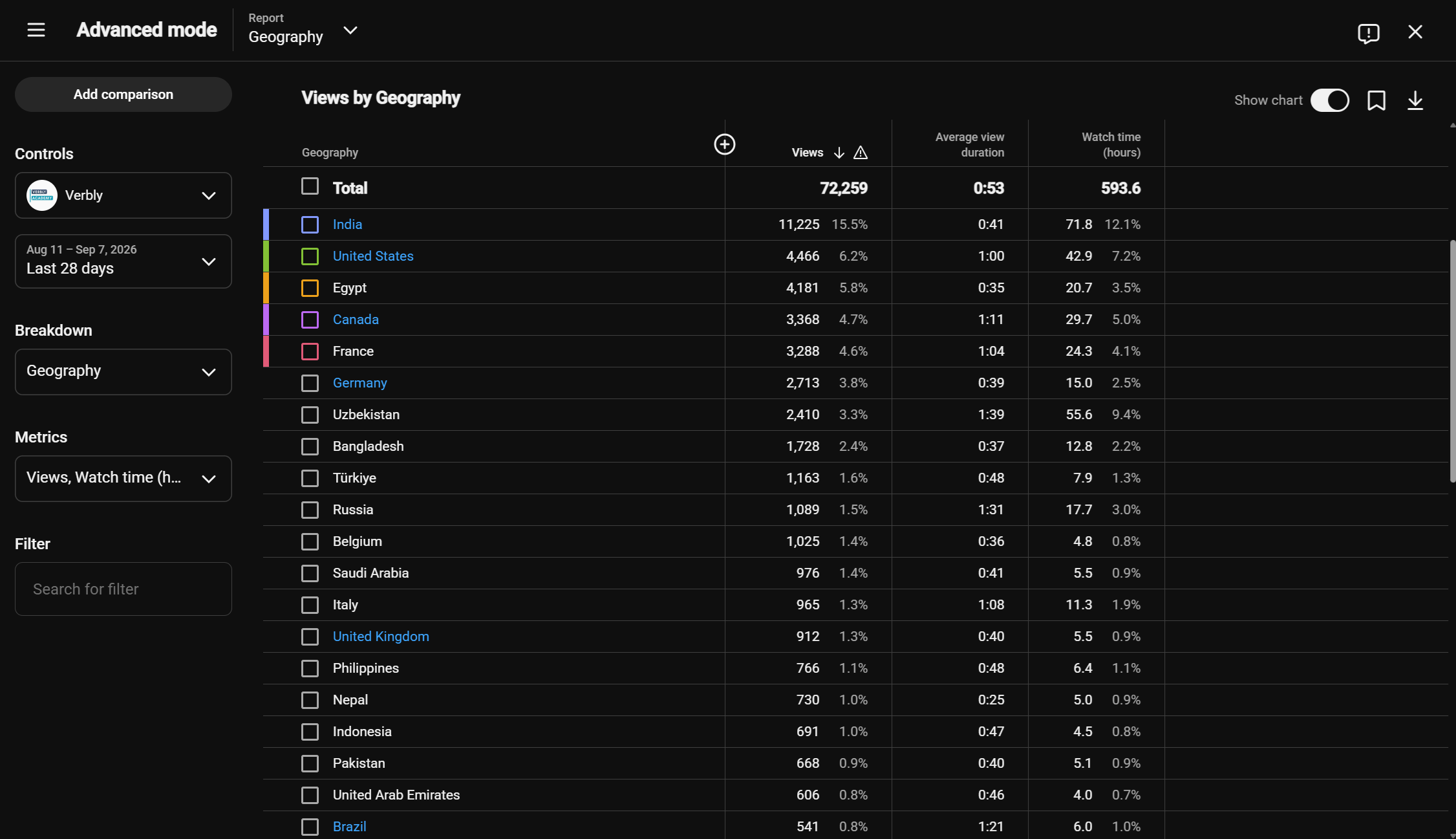Close Advanced mode with the X icon
Viewport: 1456px width, 839px height.
click(x=1415, y=32)
